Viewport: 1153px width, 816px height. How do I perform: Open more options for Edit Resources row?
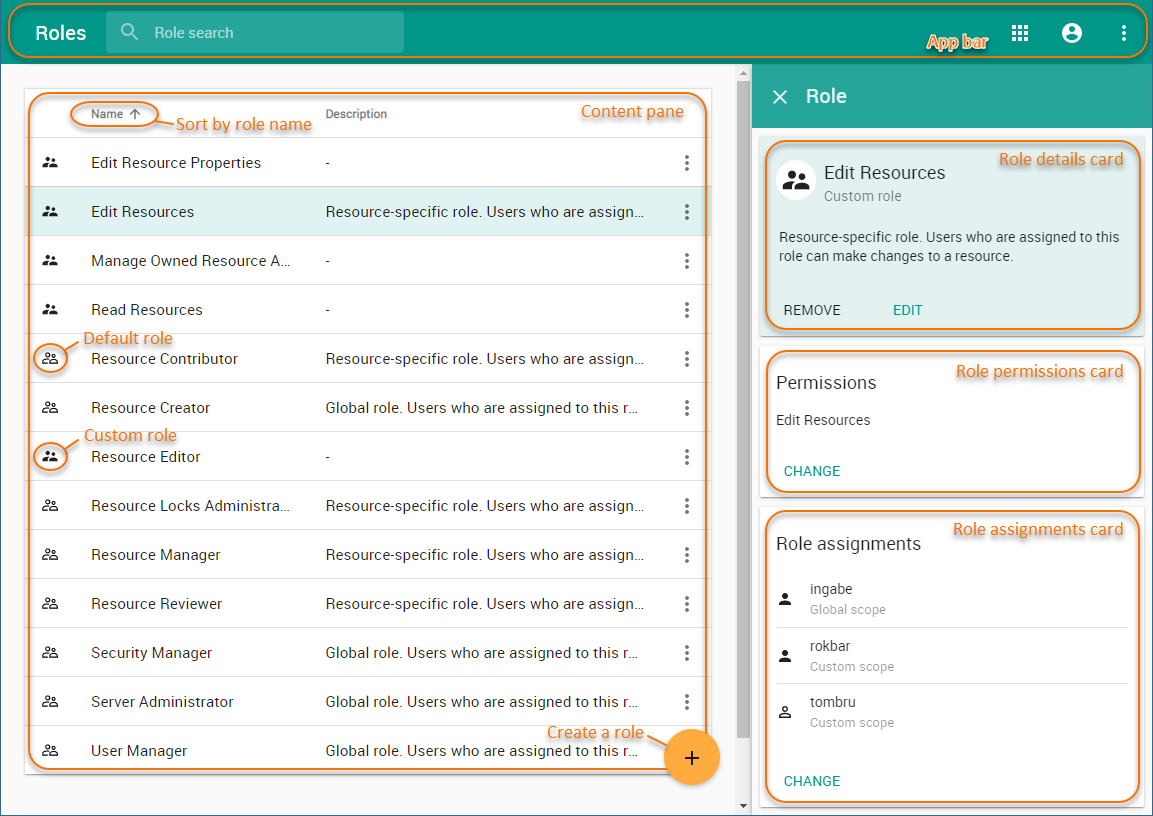pos(686,212)
